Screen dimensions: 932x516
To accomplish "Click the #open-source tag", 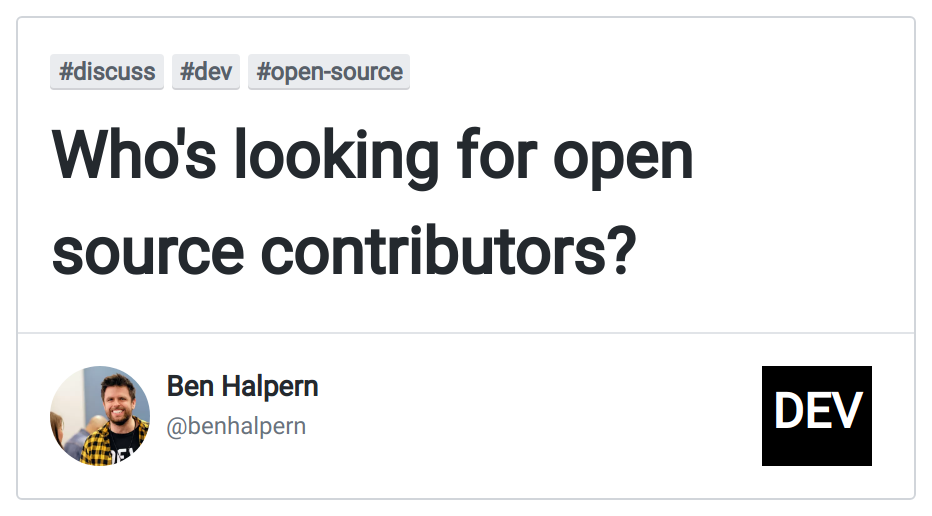I will click(x=329, y=72).
